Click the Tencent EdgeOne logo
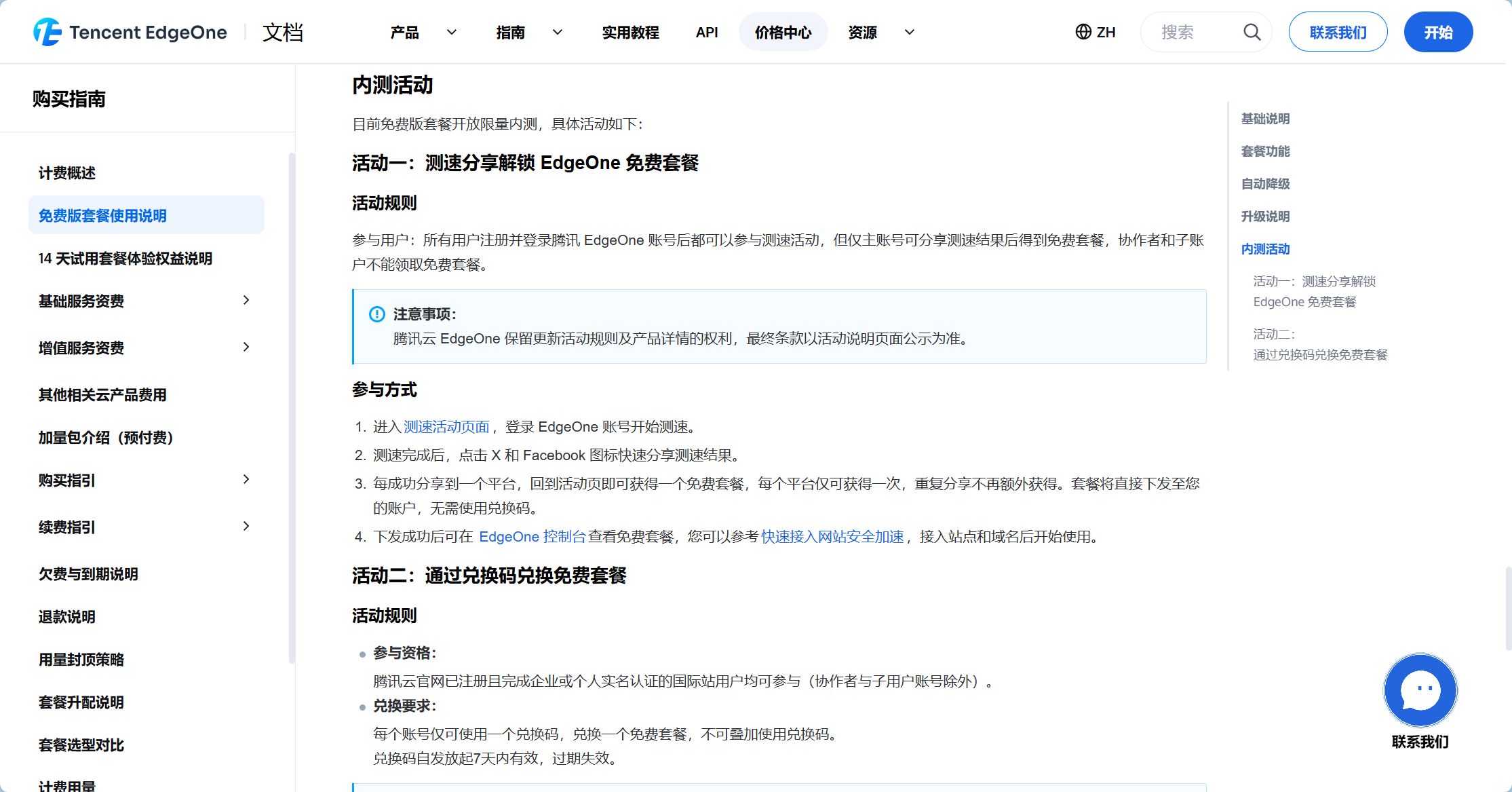Screen dimensions: 1512x792 130,32
